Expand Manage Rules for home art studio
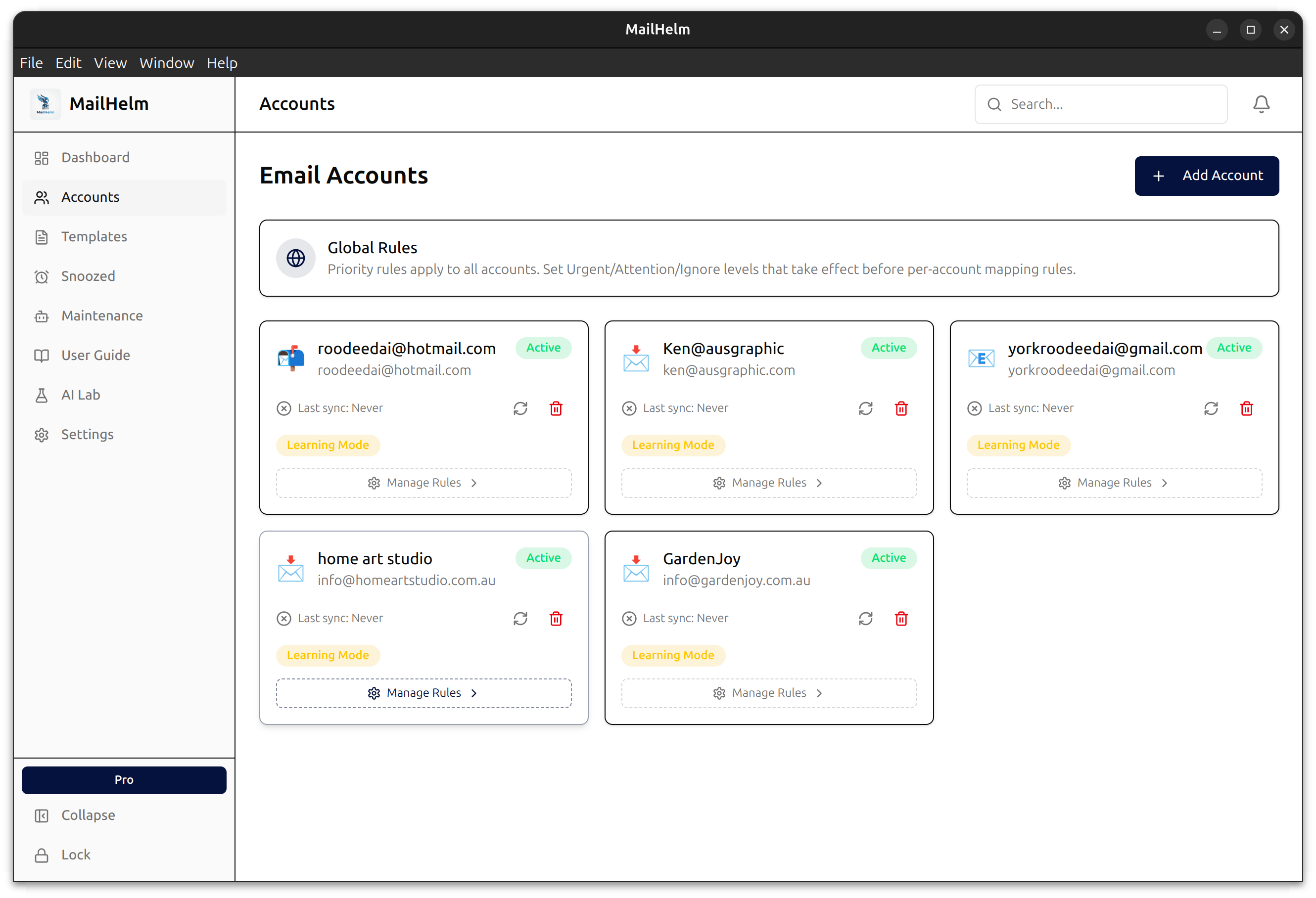This screenshot has width=1316, height=898. pyautogui.click(x=423, y=693)
